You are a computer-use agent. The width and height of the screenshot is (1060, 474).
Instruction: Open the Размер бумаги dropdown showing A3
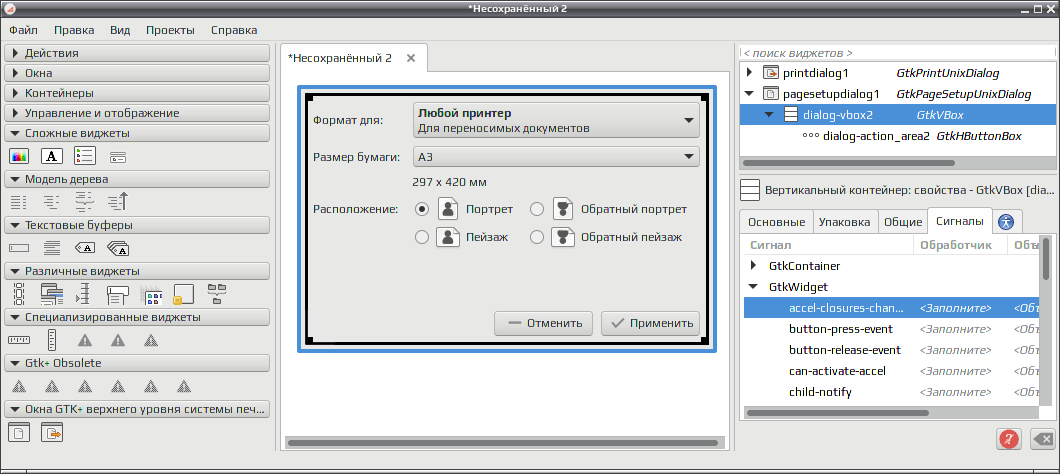[556, 157]
